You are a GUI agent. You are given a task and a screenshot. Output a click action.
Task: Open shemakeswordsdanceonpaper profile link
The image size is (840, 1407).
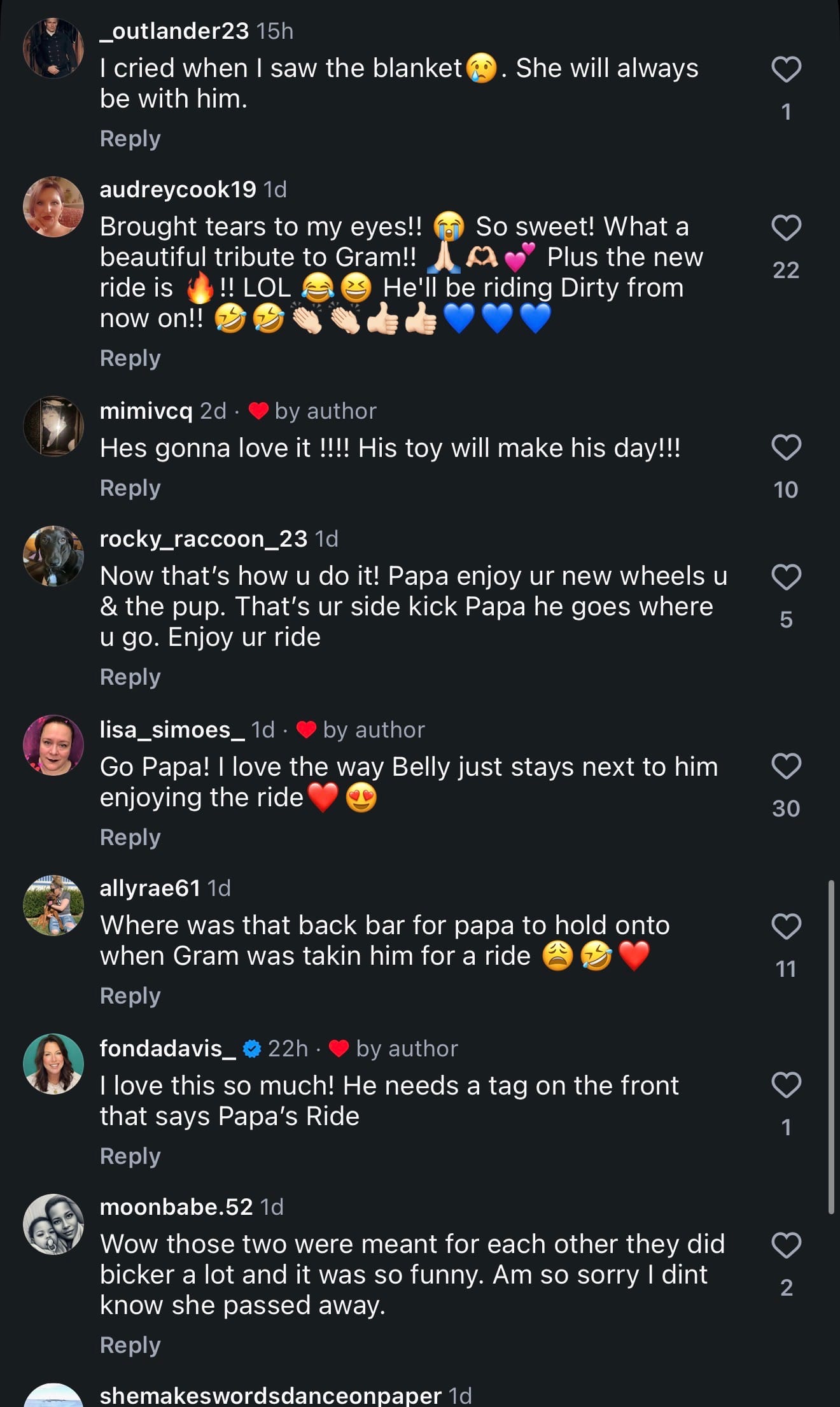[270, 1396]
